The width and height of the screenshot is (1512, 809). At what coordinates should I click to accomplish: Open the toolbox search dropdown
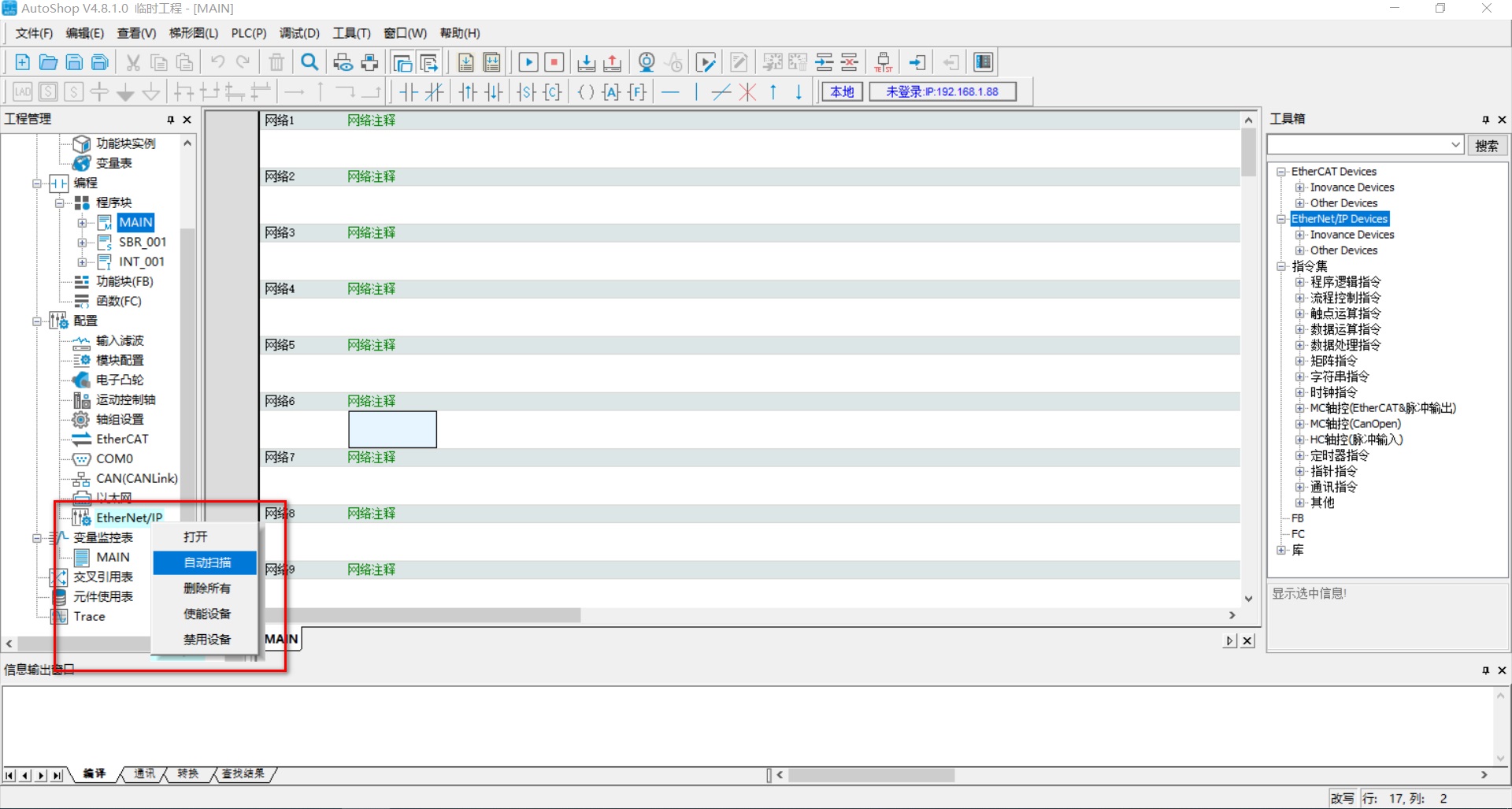(x=1455, y=145)
